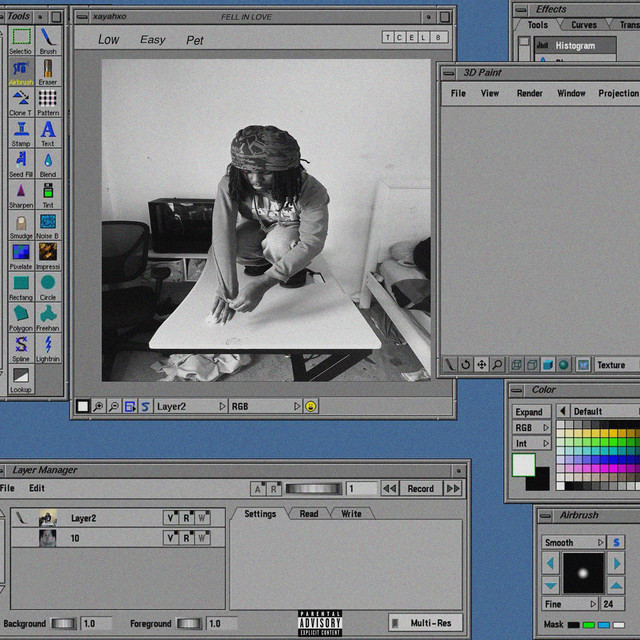Select the Pixelate tool
The image size is (640, 640).
coord(21,256)
